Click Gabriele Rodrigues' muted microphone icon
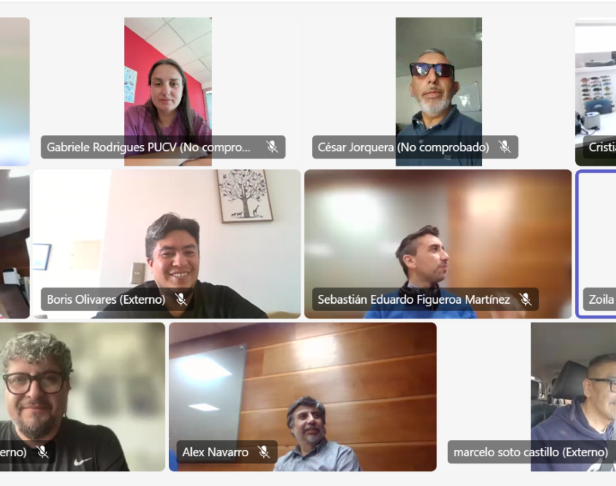Screen dimensions: 616x486 272,147
